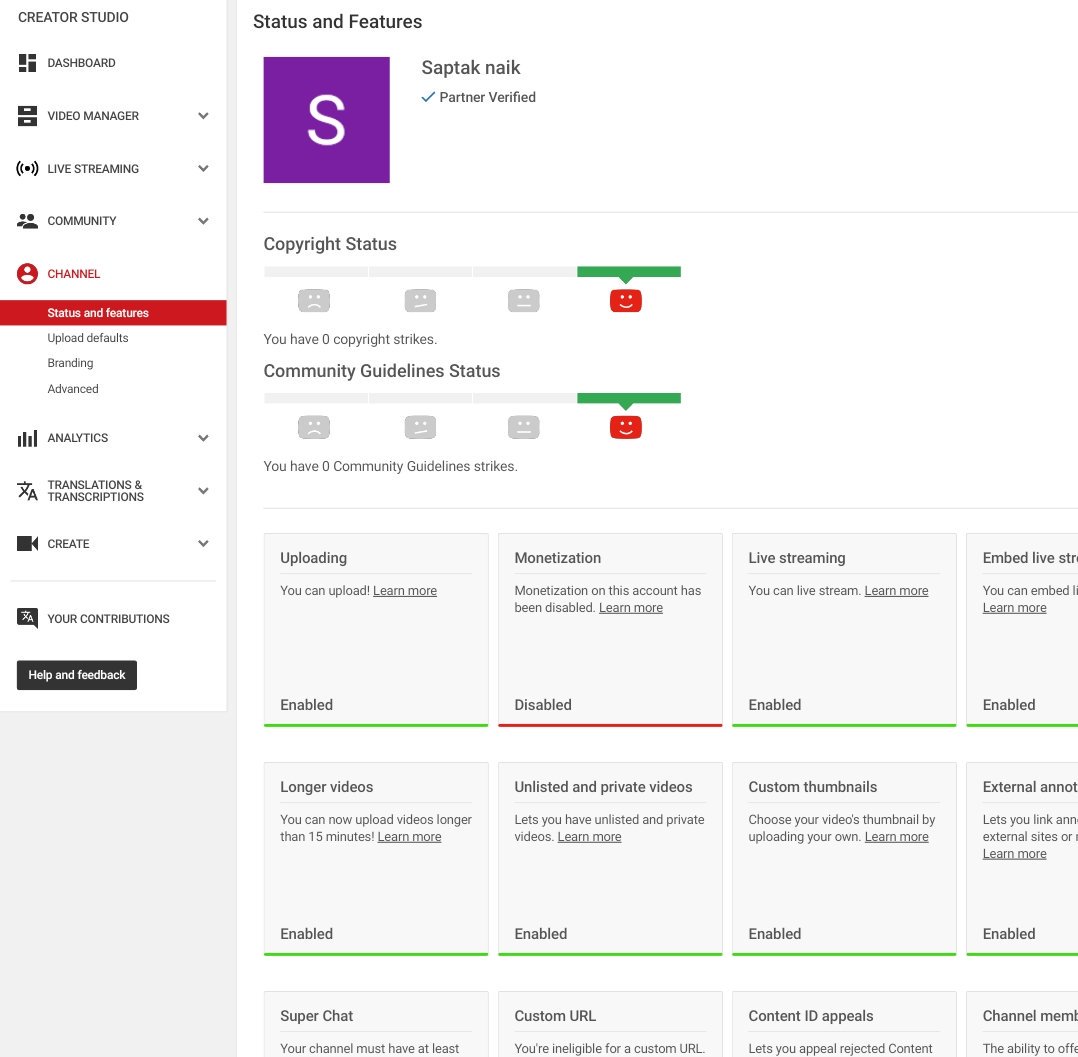
Task: Expand the Analytics section chevron
Action: click(204, 438)
